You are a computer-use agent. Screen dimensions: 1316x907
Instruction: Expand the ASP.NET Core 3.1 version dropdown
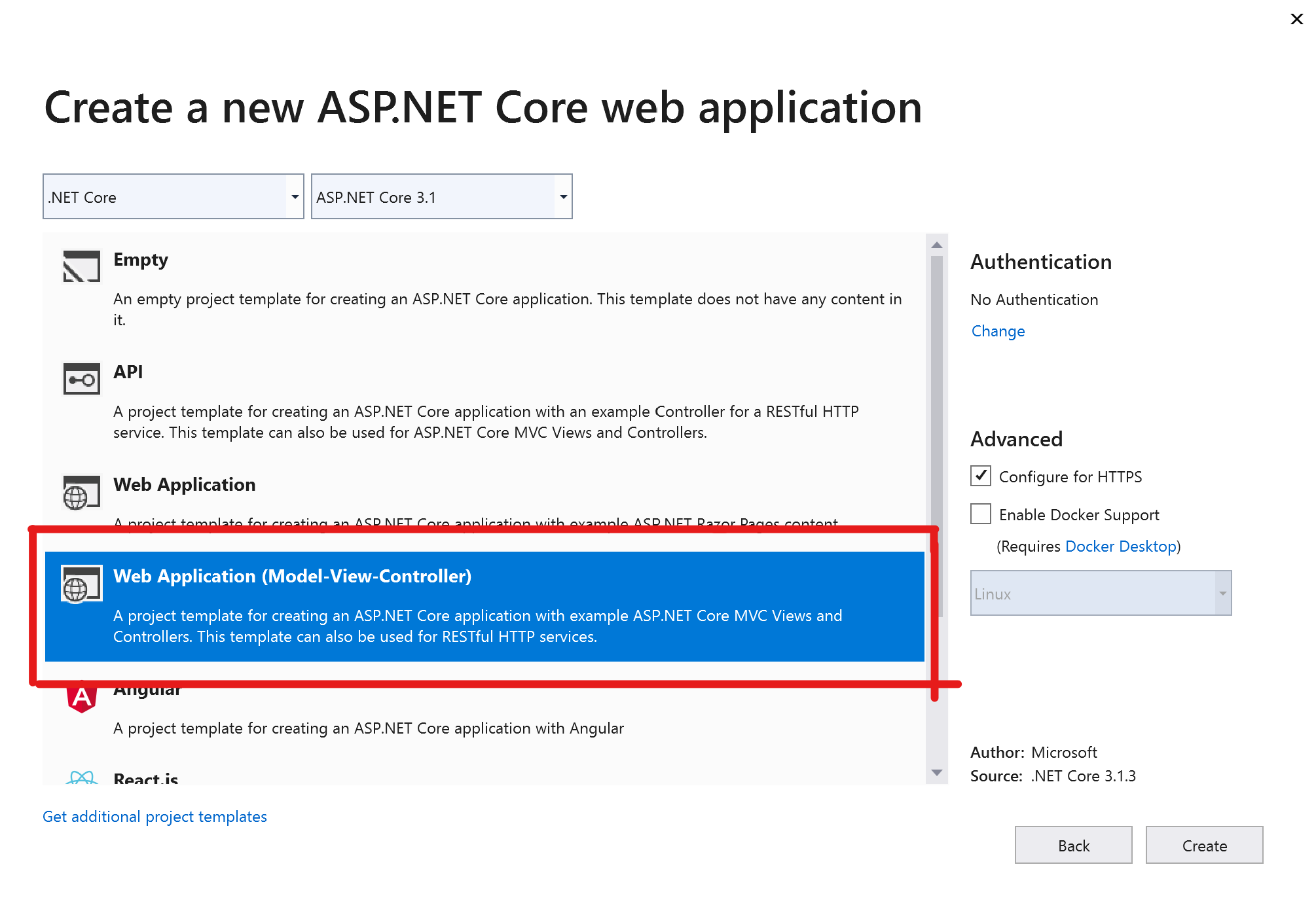click(442, 196)
